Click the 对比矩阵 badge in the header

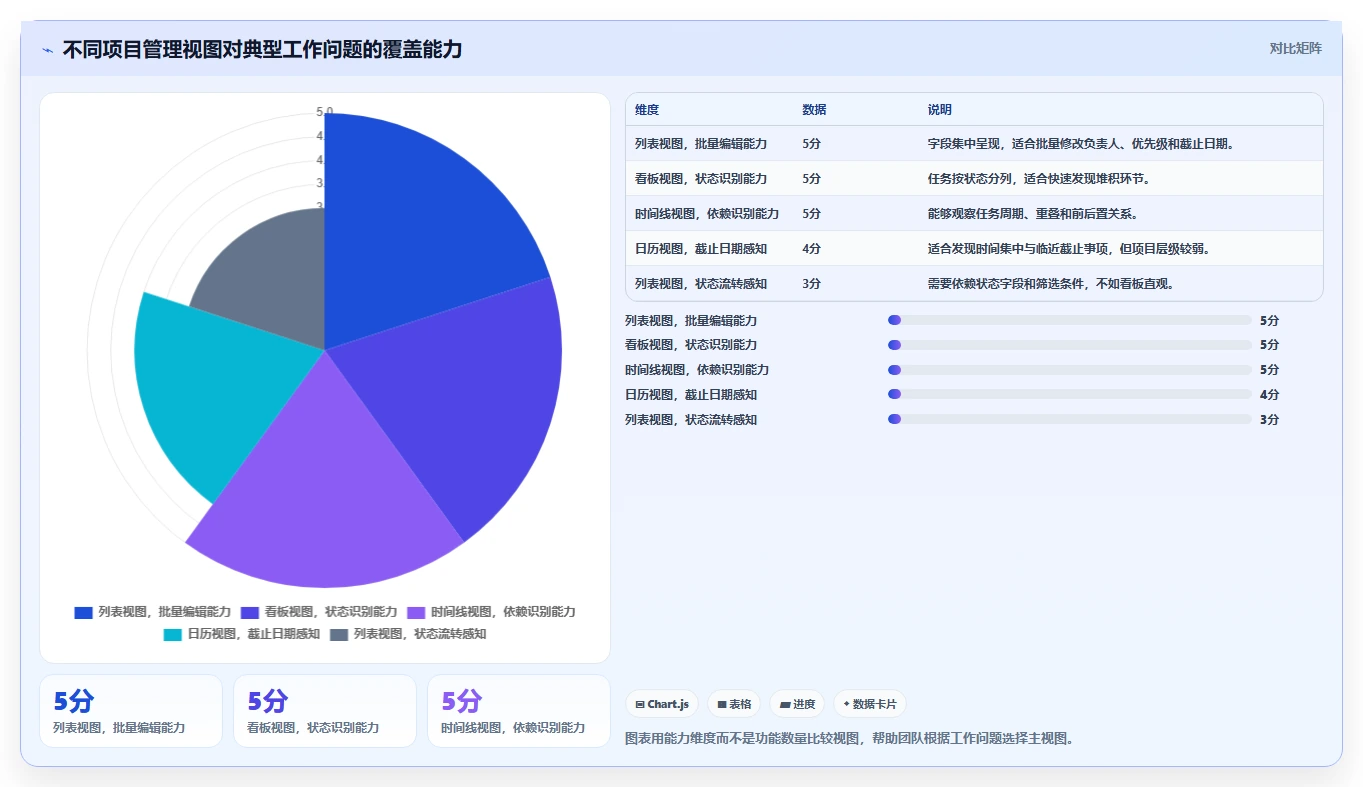(x=1295, y=48)
